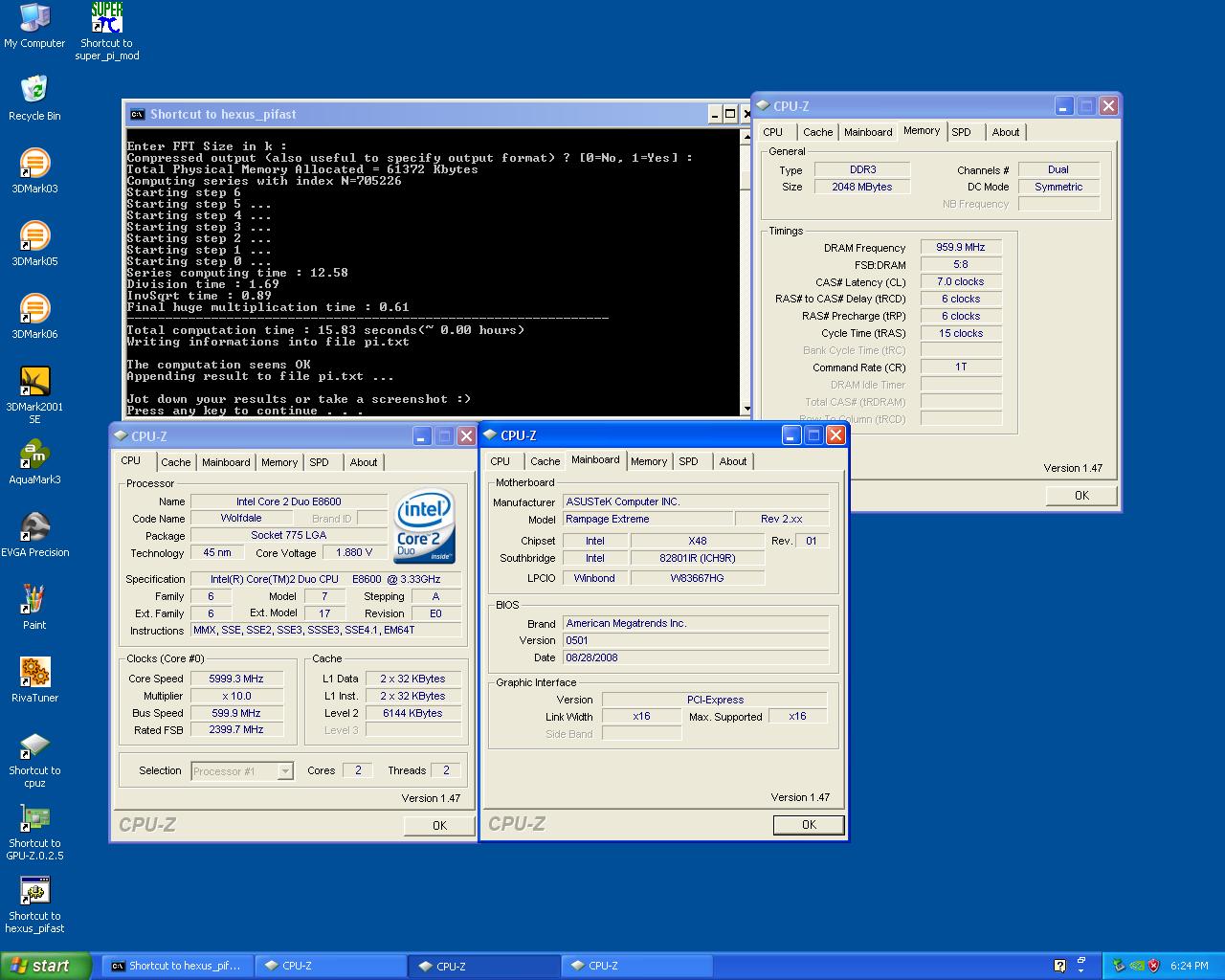Activate the third CPU-Z taskbar button

coord(636,966)
